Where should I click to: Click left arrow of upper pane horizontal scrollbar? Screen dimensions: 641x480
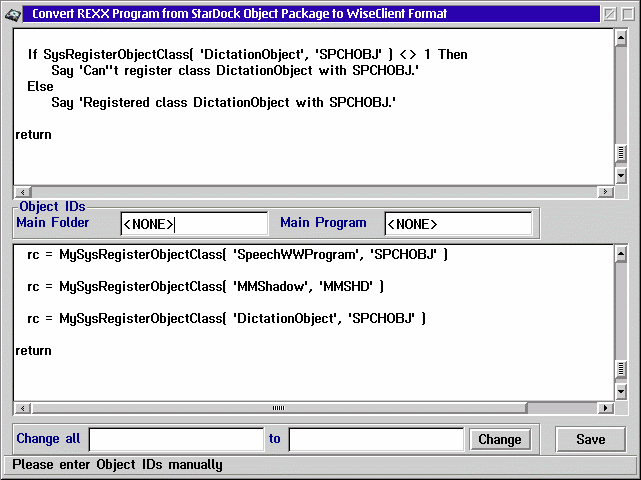click(21, 191)
